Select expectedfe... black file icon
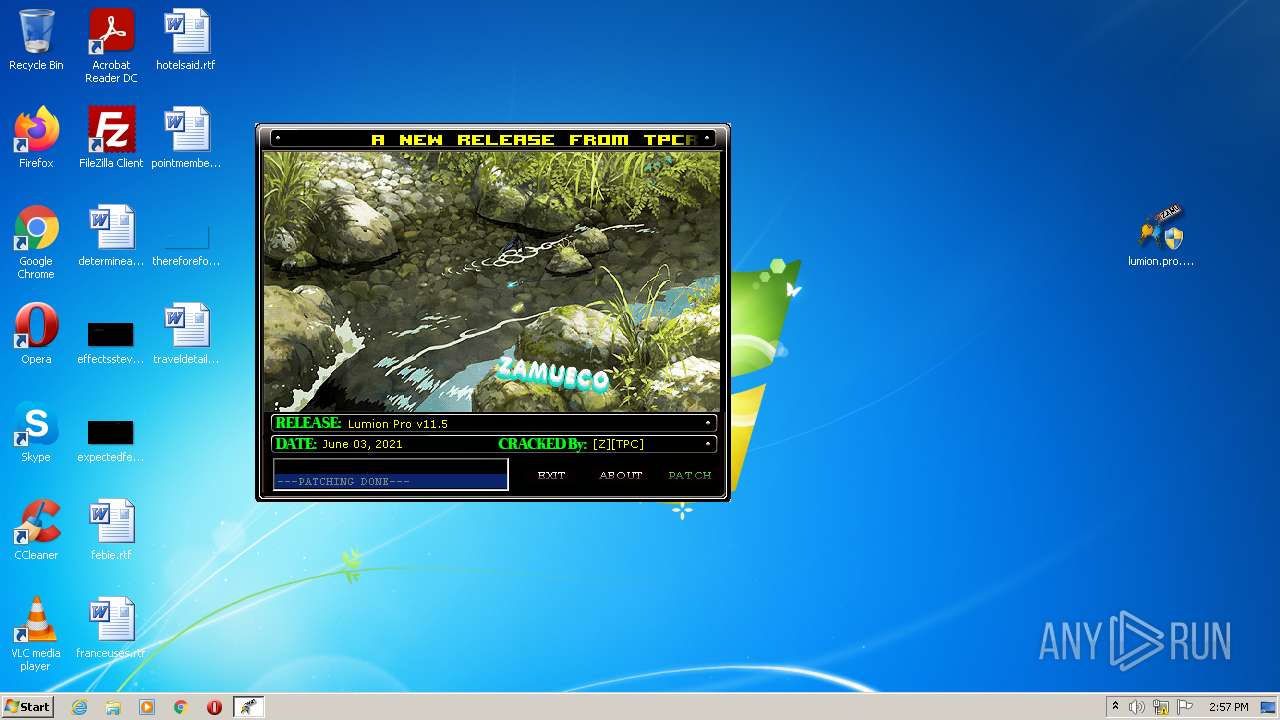Image resolution: width=1280 pixels, height=720 pixels. (111, 441)
